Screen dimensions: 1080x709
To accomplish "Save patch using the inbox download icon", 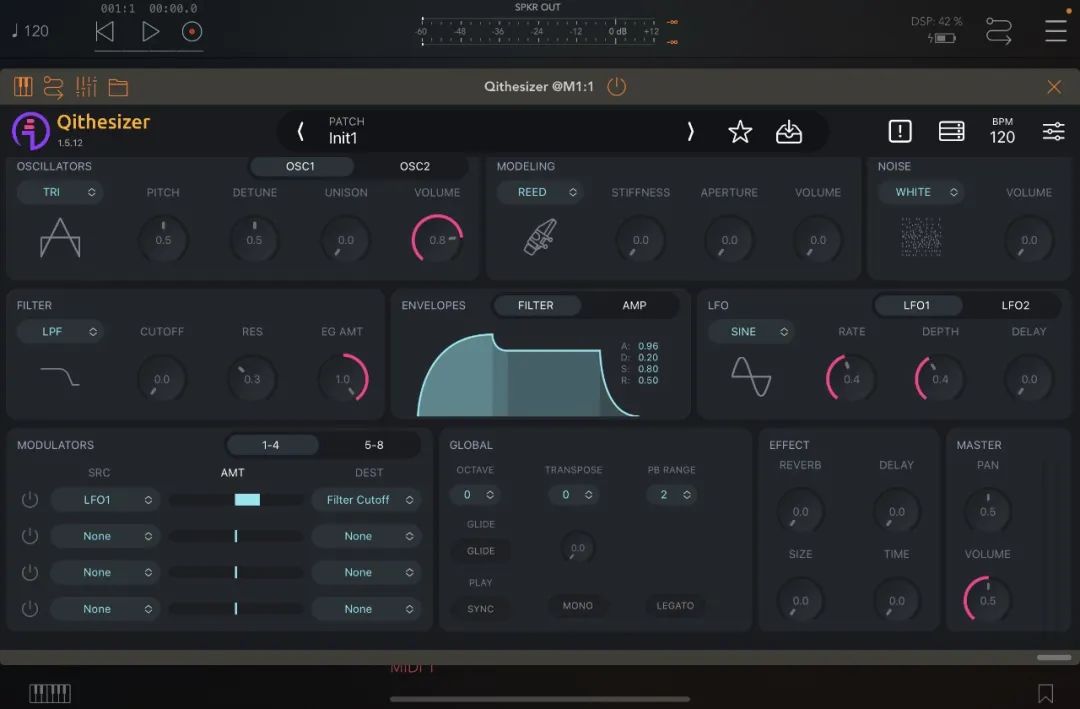I will pyautogui.click(x=789, y=132).
